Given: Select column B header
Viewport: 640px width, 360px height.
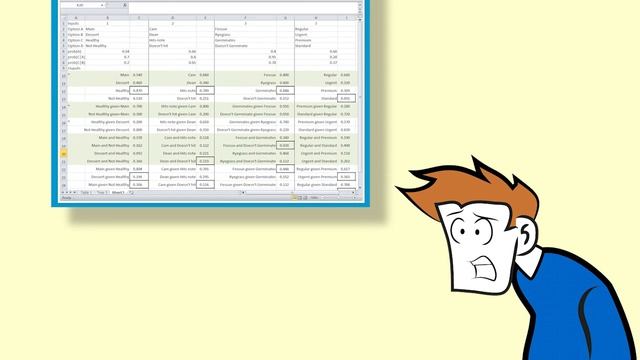Looking at the screenshot, I should [107, 18].
